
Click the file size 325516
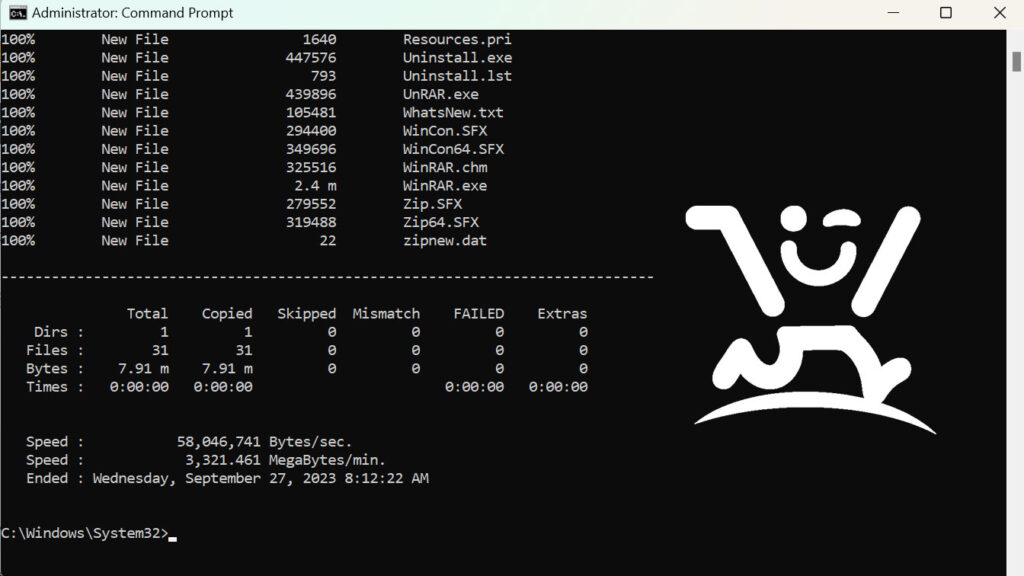click(311, 167)
